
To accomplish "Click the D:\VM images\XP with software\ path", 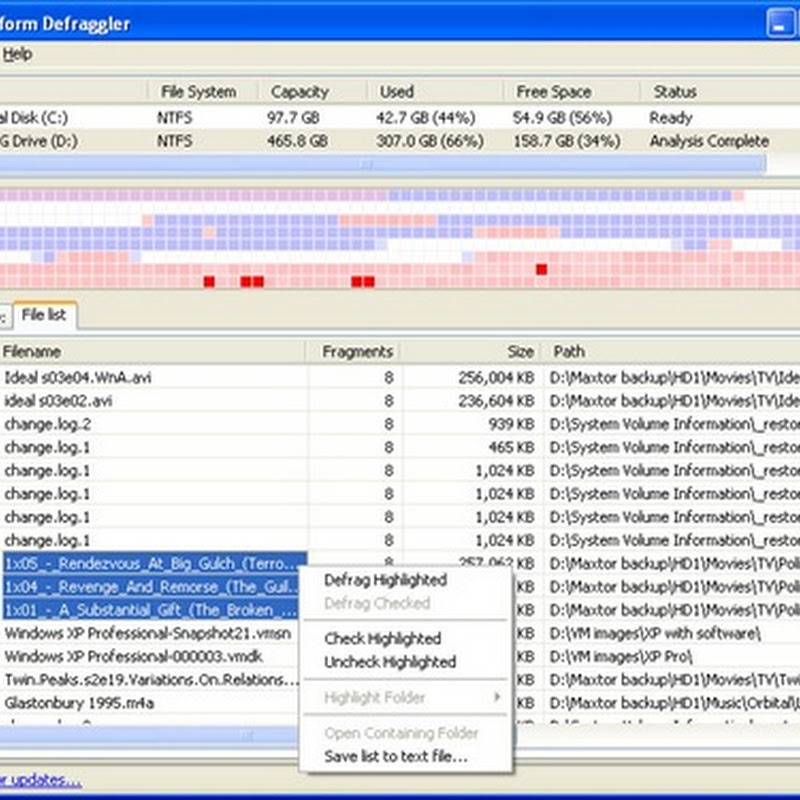I will coord(655,634).
